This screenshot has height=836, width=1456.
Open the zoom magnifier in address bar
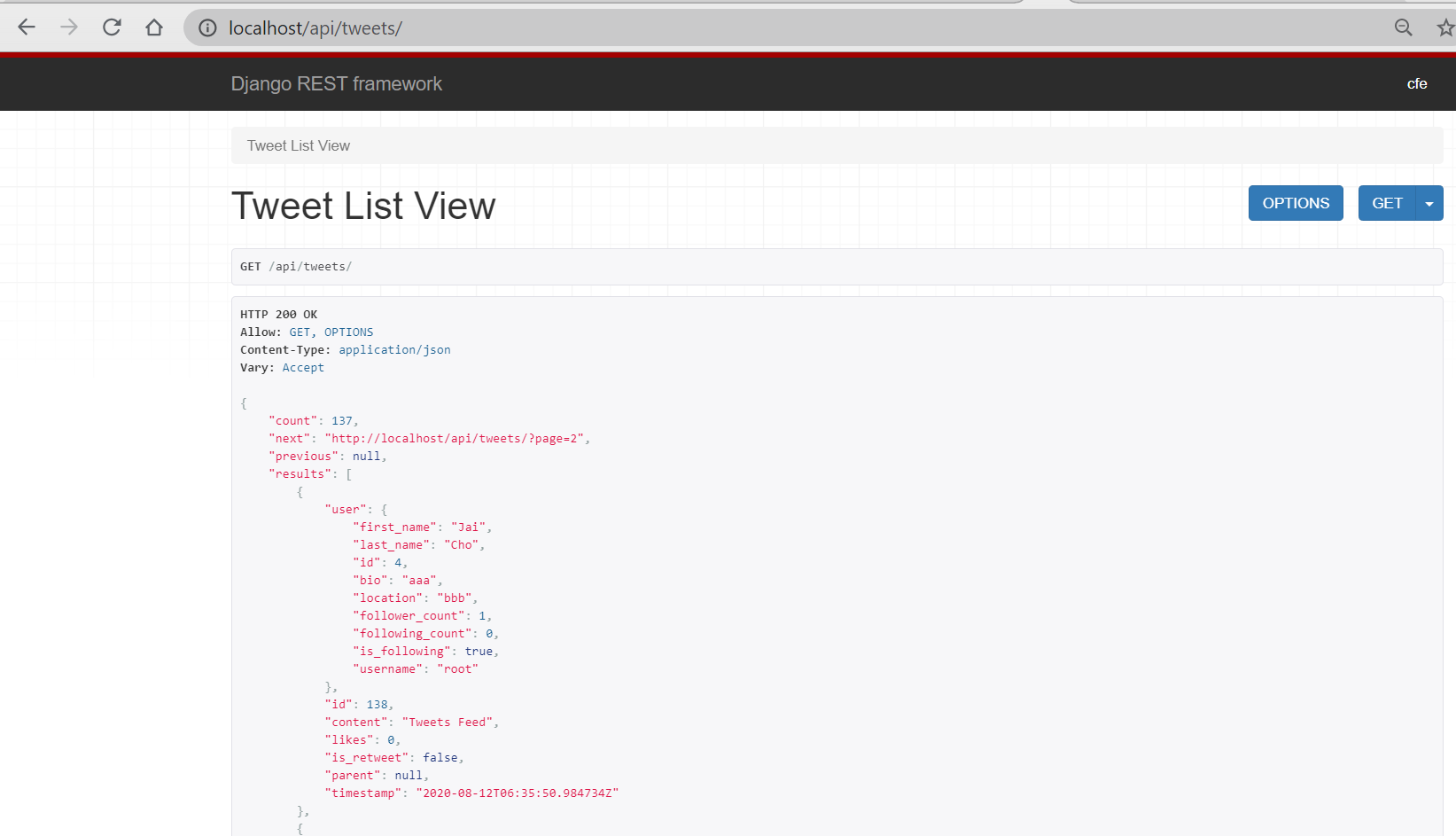pos(1404,28)
